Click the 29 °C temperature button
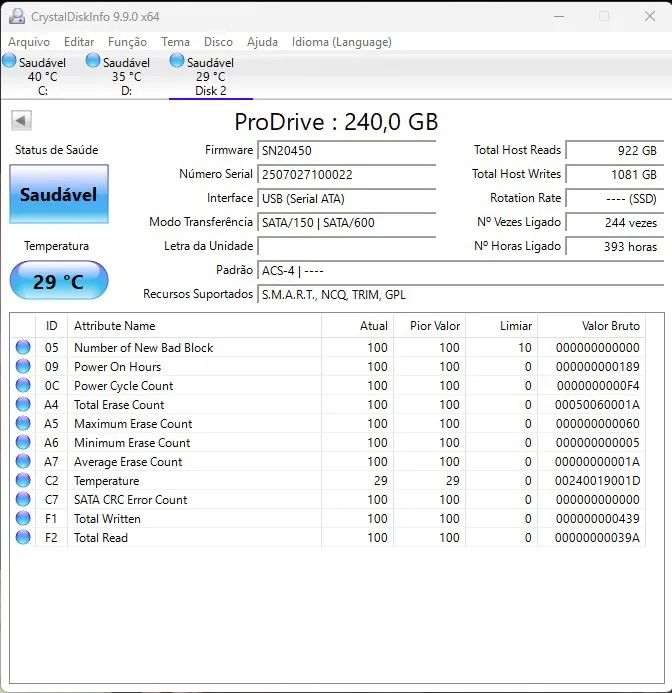 point(59,281)
